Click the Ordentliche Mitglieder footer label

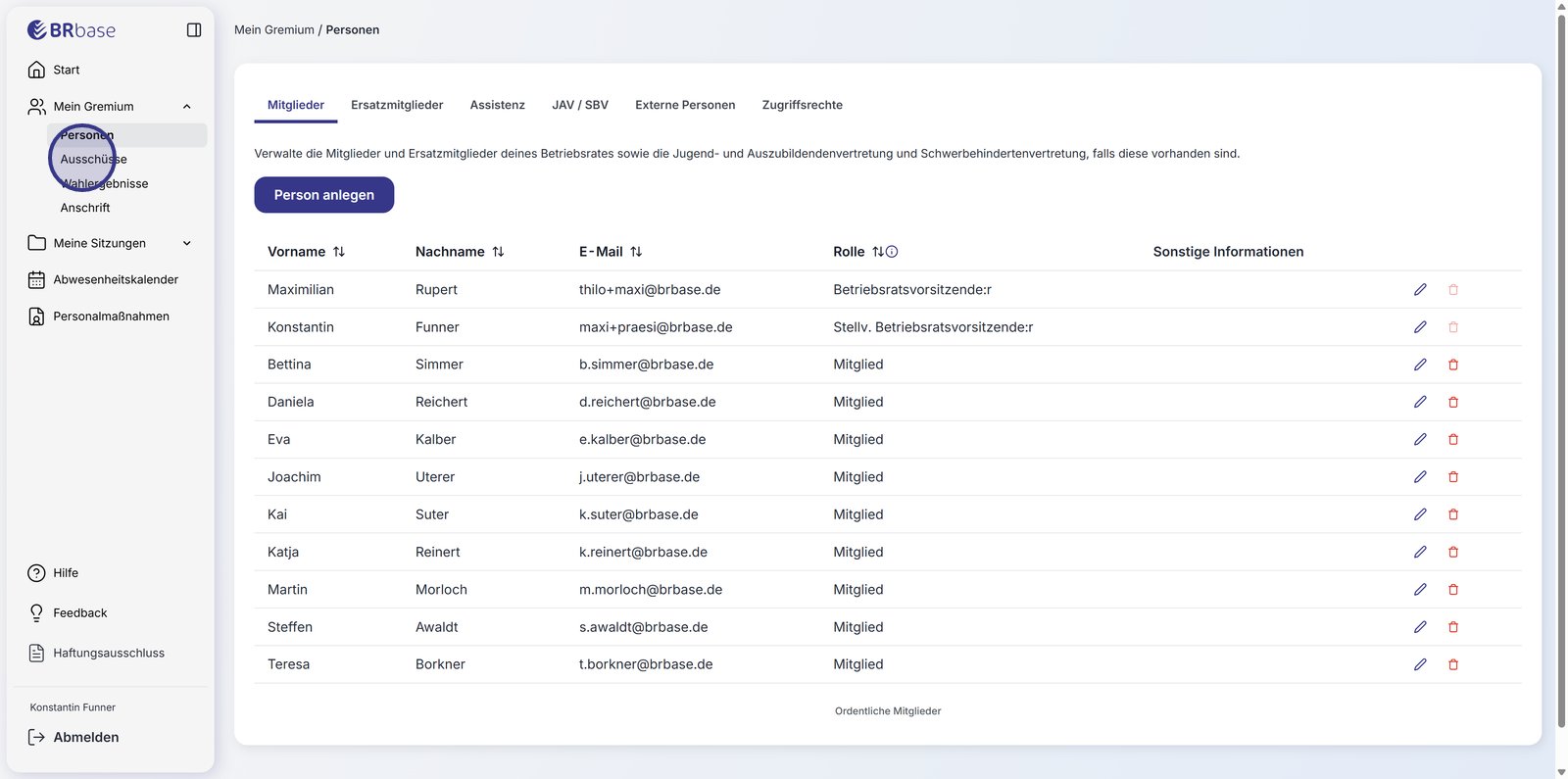coord(888,711)
